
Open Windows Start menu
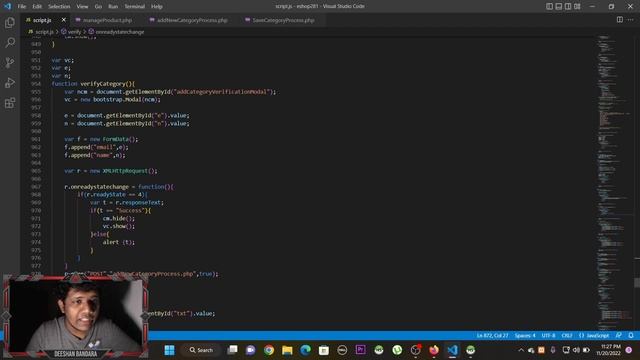click(x=169, y=350)
